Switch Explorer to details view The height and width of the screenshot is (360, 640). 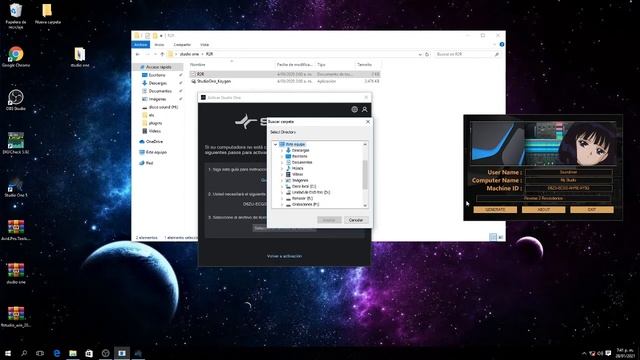[493, 237]
